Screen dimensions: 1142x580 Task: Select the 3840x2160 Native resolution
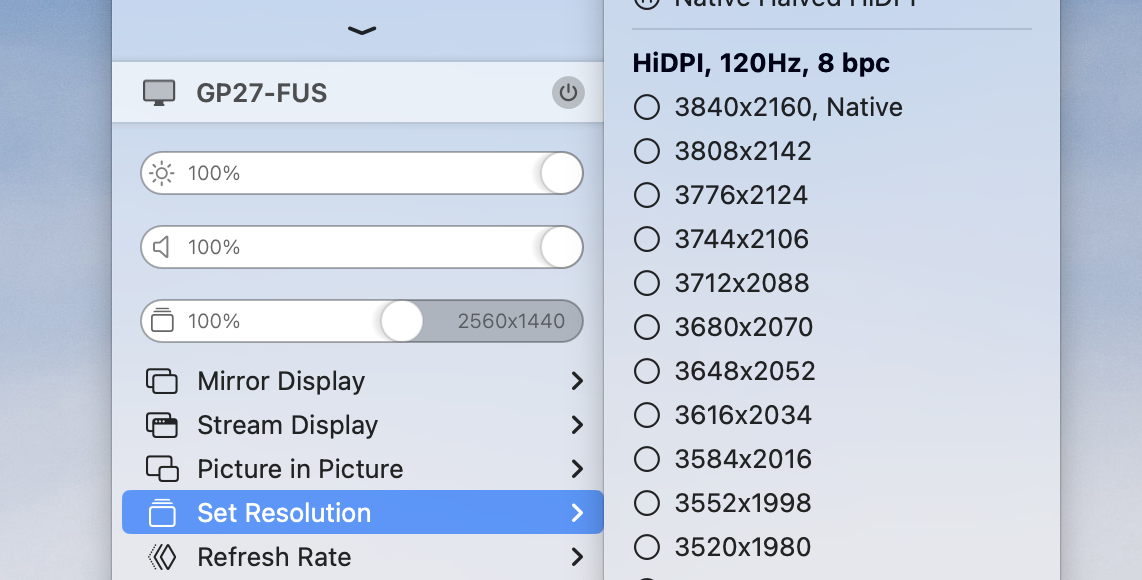coord(647,107)
